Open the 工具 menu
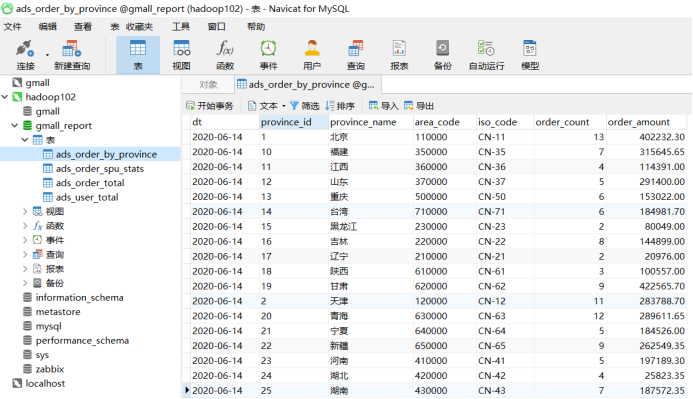Image resolution: width=693 pixels, height=399 pixels. coord(181,27)
